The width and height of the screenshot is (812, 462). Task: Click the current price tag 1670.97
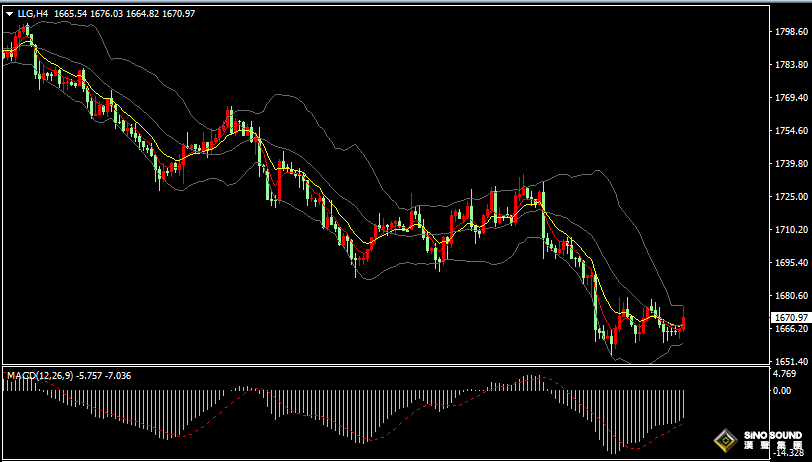789,317
